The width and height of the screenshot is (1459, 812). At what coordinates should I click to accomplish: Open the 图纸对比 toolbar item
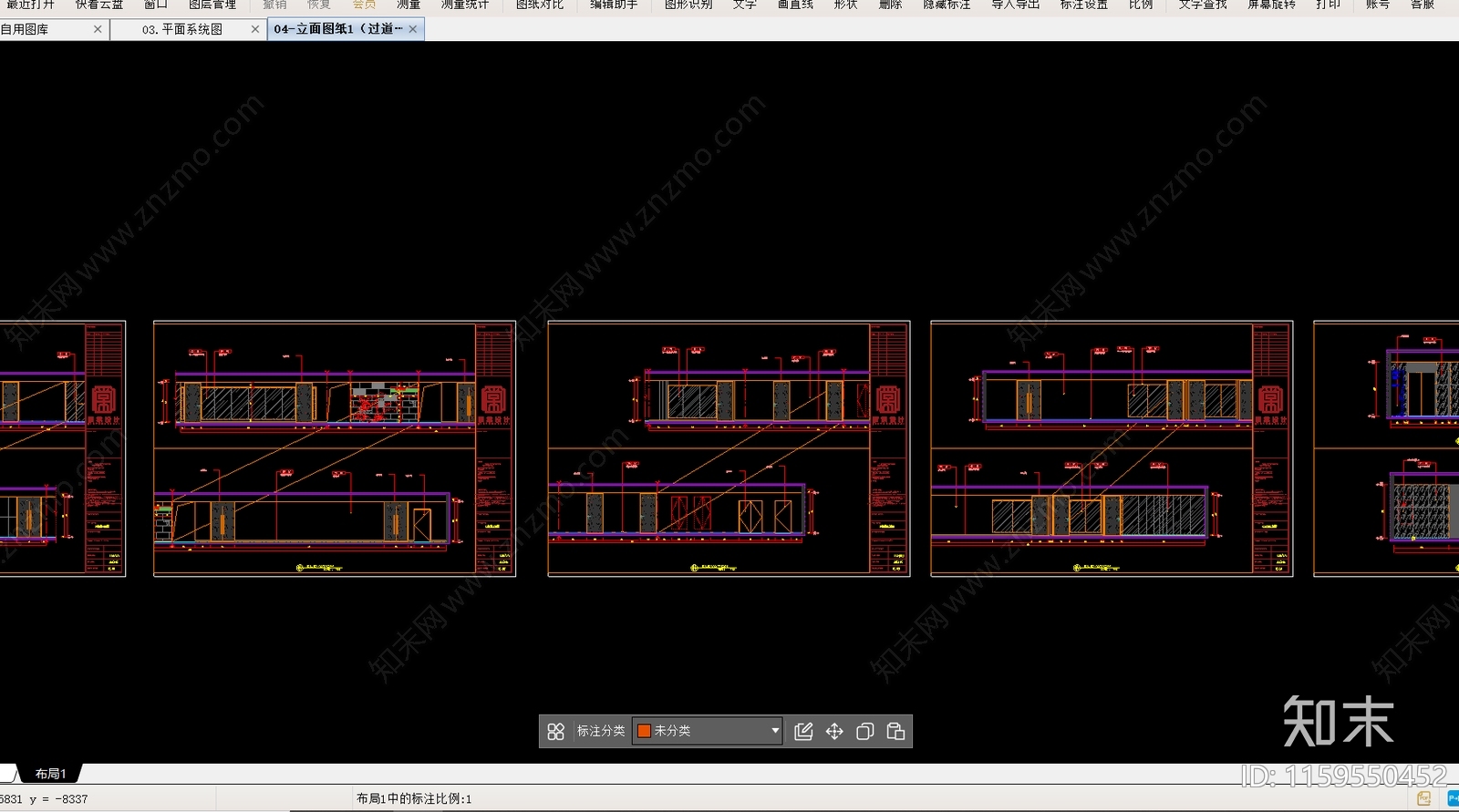coord(540,5)
